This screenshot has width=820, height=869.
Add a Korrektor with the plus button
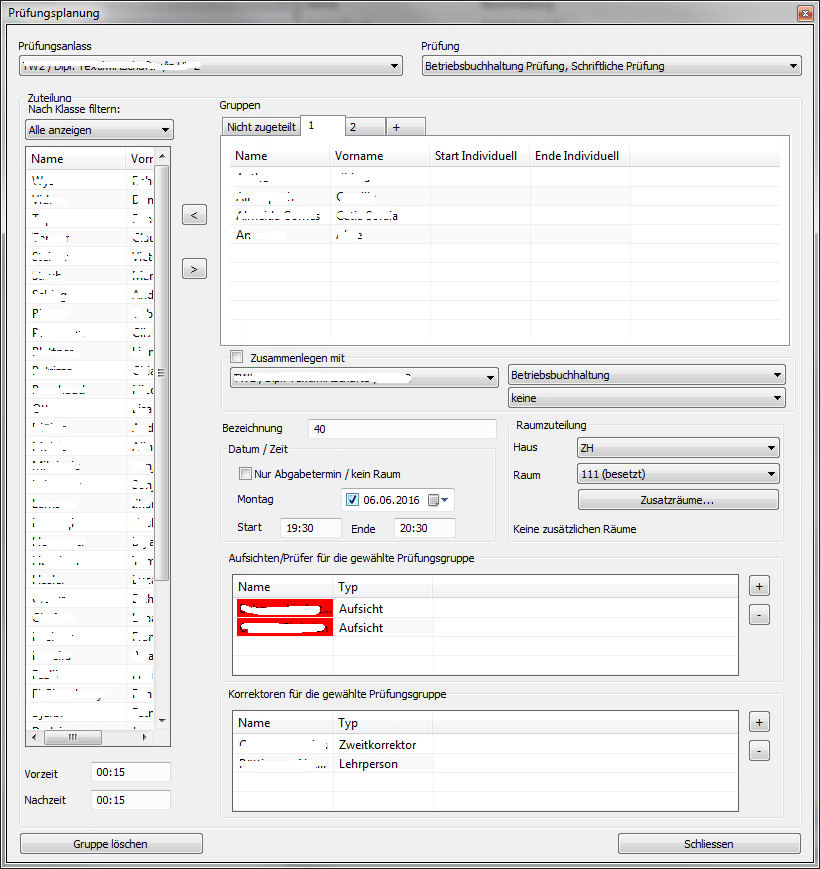tap(759, 721)
